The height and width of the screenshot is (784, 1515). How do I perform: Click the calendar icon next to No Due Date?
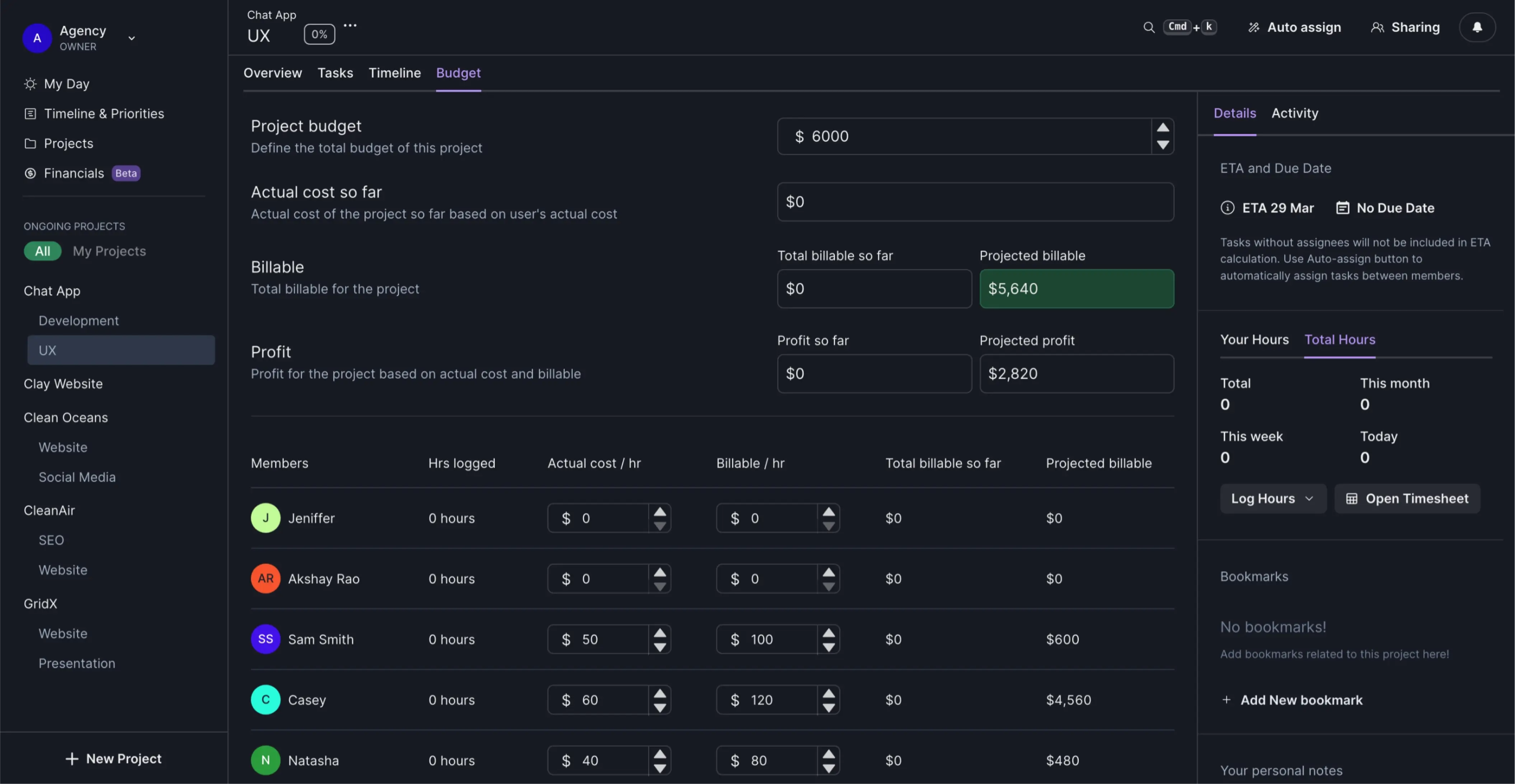coord(1343,207)
